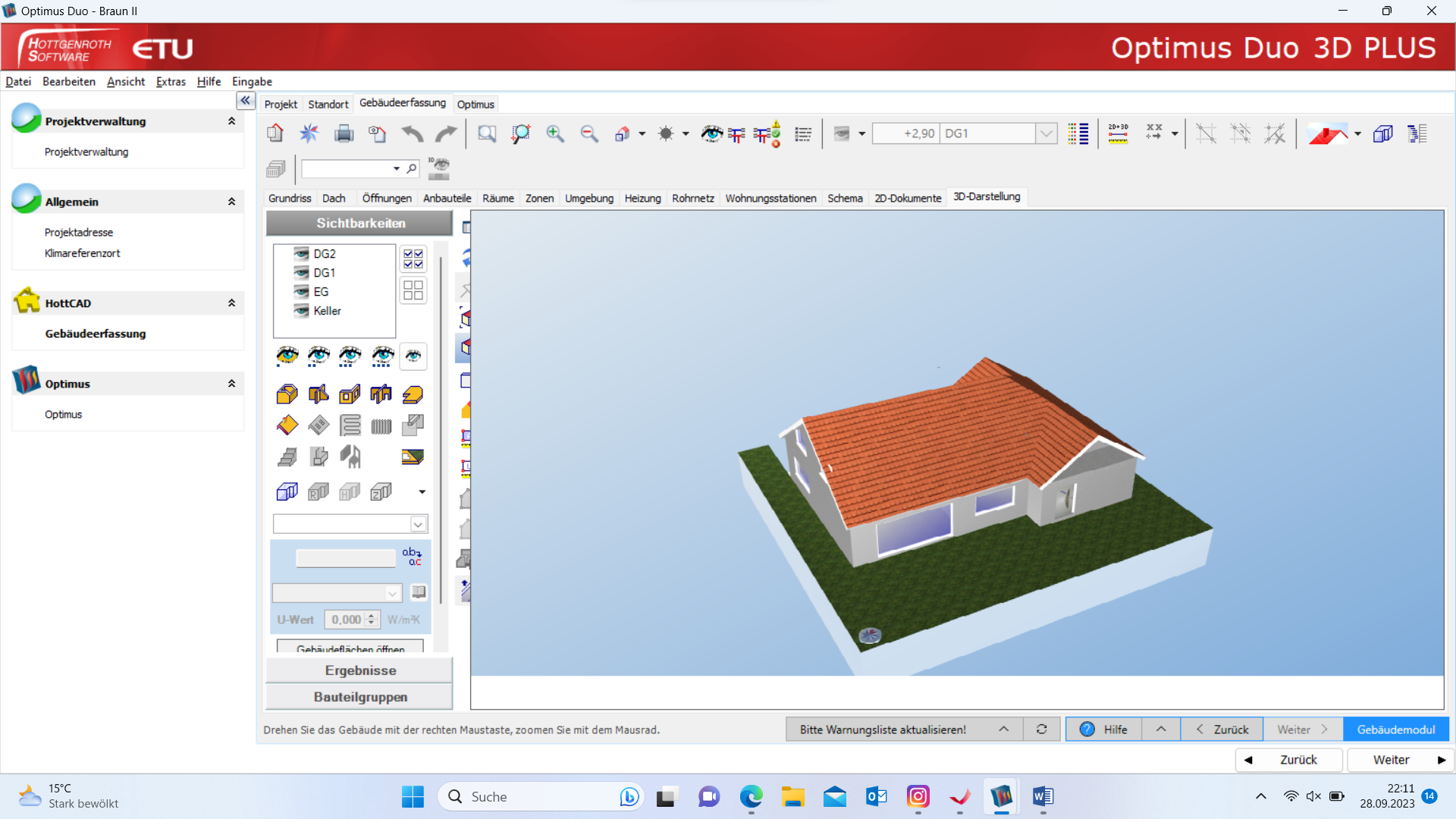Collapse the HottCAD sidebar section

coord(231,303)
